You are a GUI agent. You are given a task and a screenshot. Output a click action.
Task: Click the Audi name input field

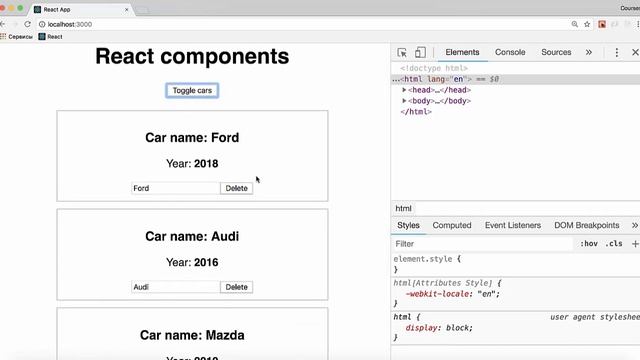pyautogui.click(x=176, y=287)
